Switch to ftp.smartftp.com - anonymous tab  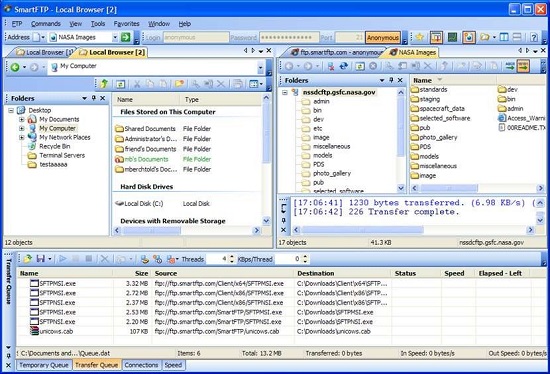point(337,52)
